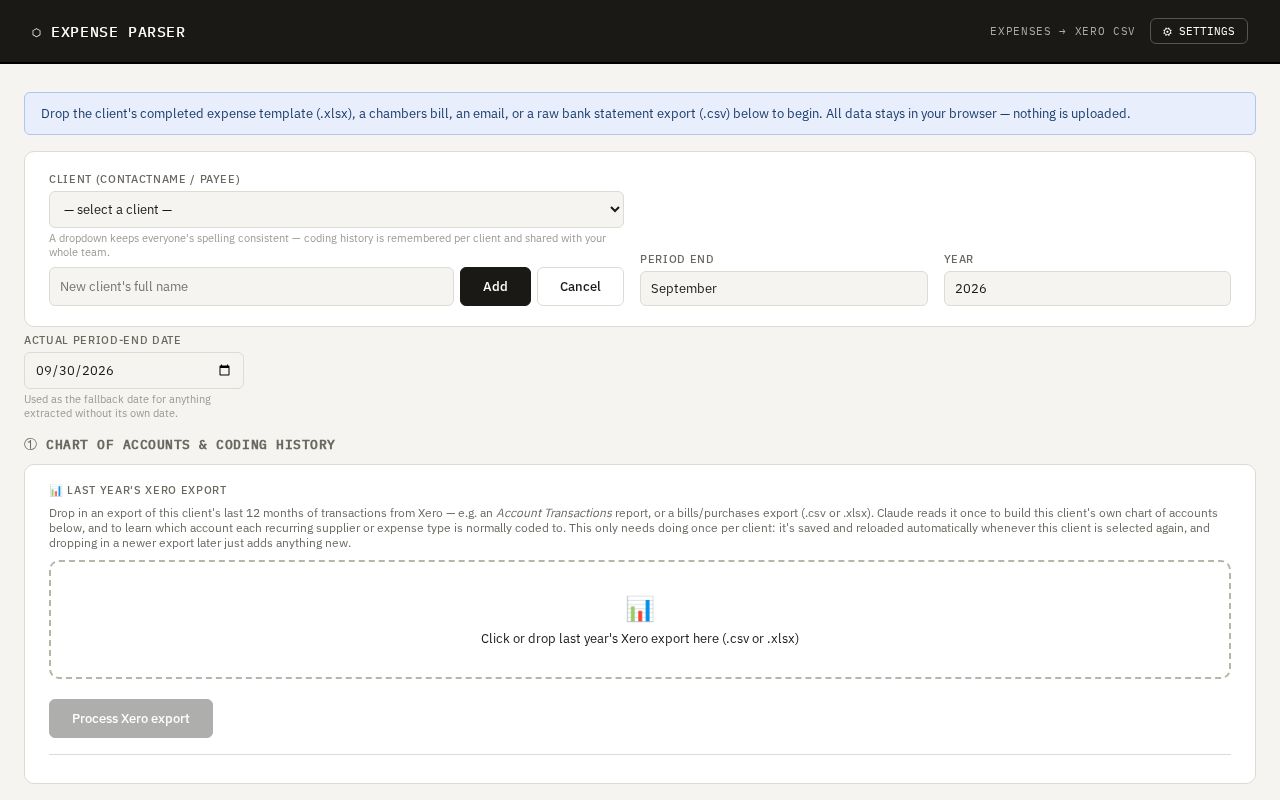Click the Actual Period-End Date input
The width and height of the screenshot is (1280, 800).
point(134,370)
